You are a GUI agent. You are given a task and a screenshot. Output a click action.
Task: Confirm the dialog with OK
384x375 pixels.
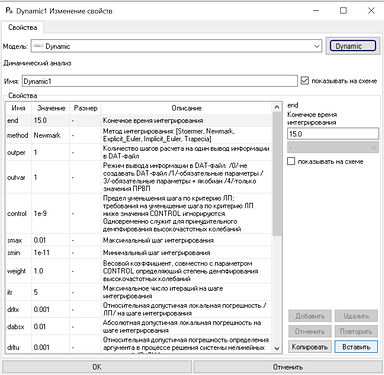click(97, 367)
